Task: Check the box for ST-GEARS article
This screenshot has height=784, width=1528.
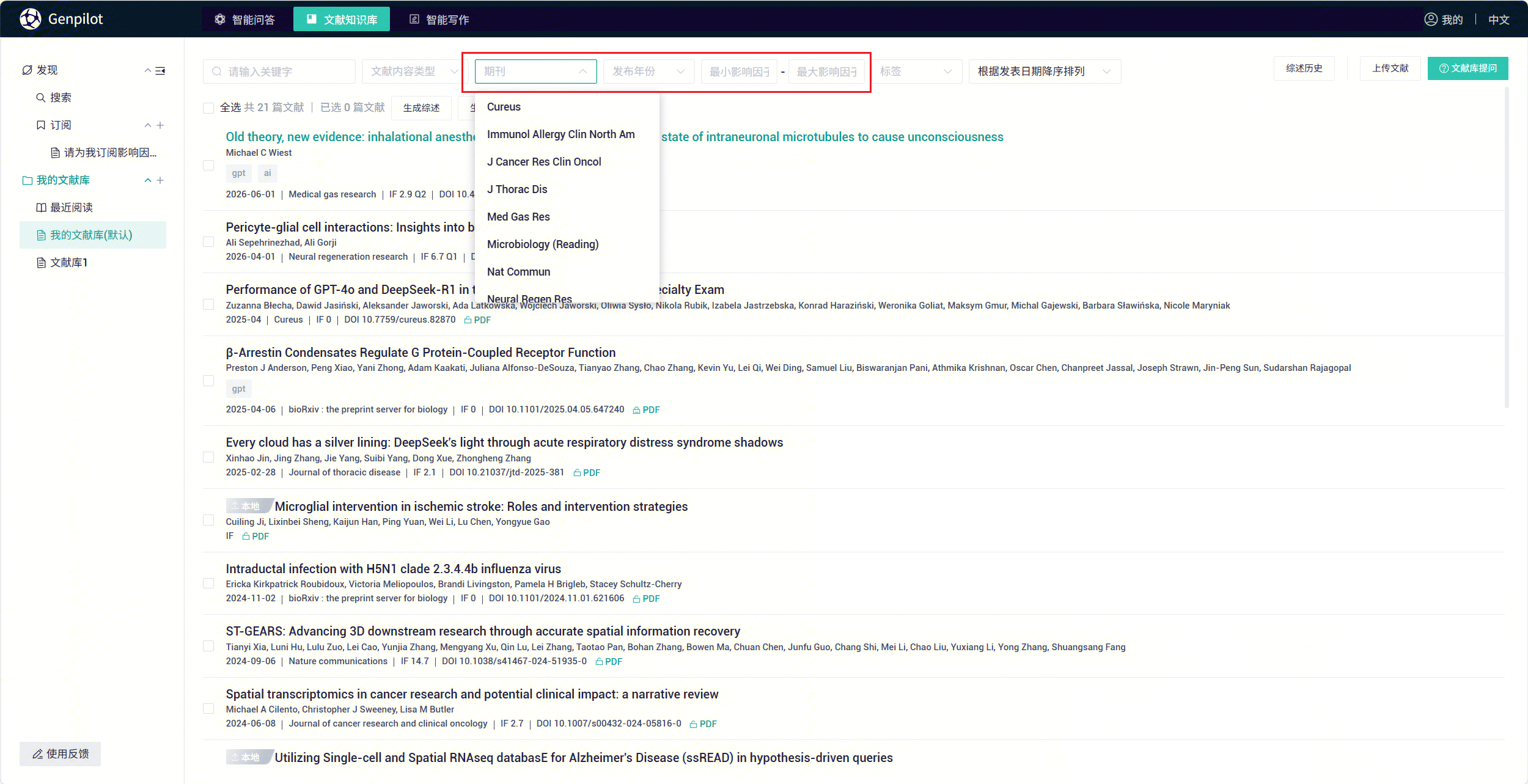Action: coord(208,646)
